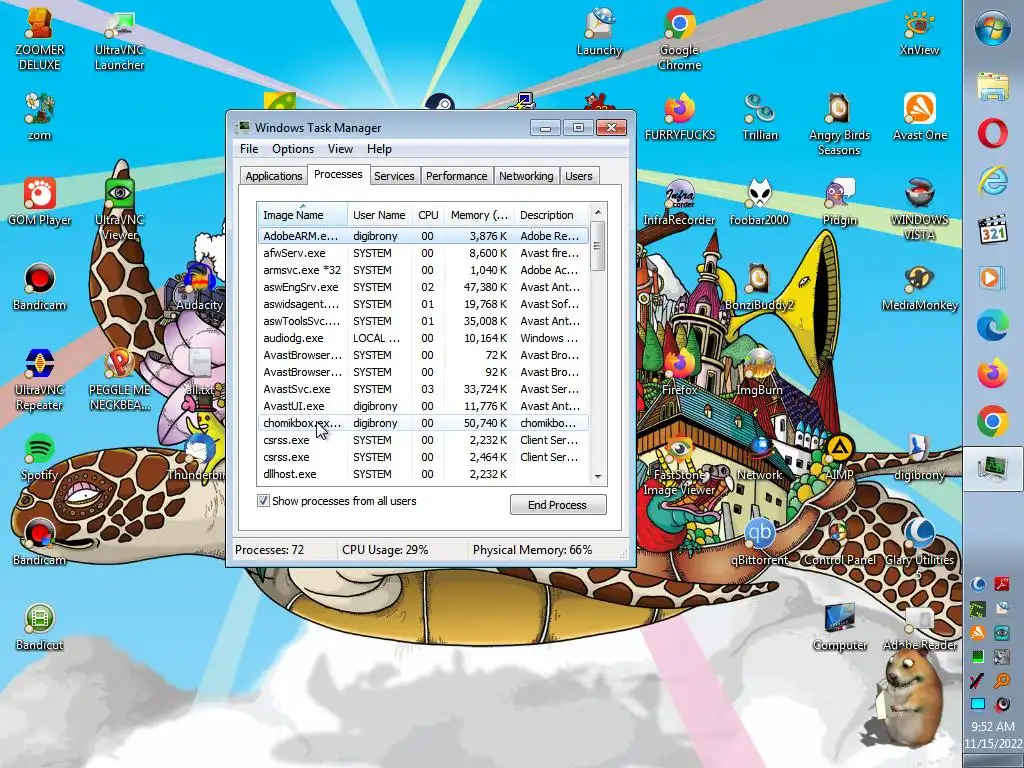Select the Glary Utilities desktop icon
The height and width of the screenshot is (768, 1024).
point(920,547)
